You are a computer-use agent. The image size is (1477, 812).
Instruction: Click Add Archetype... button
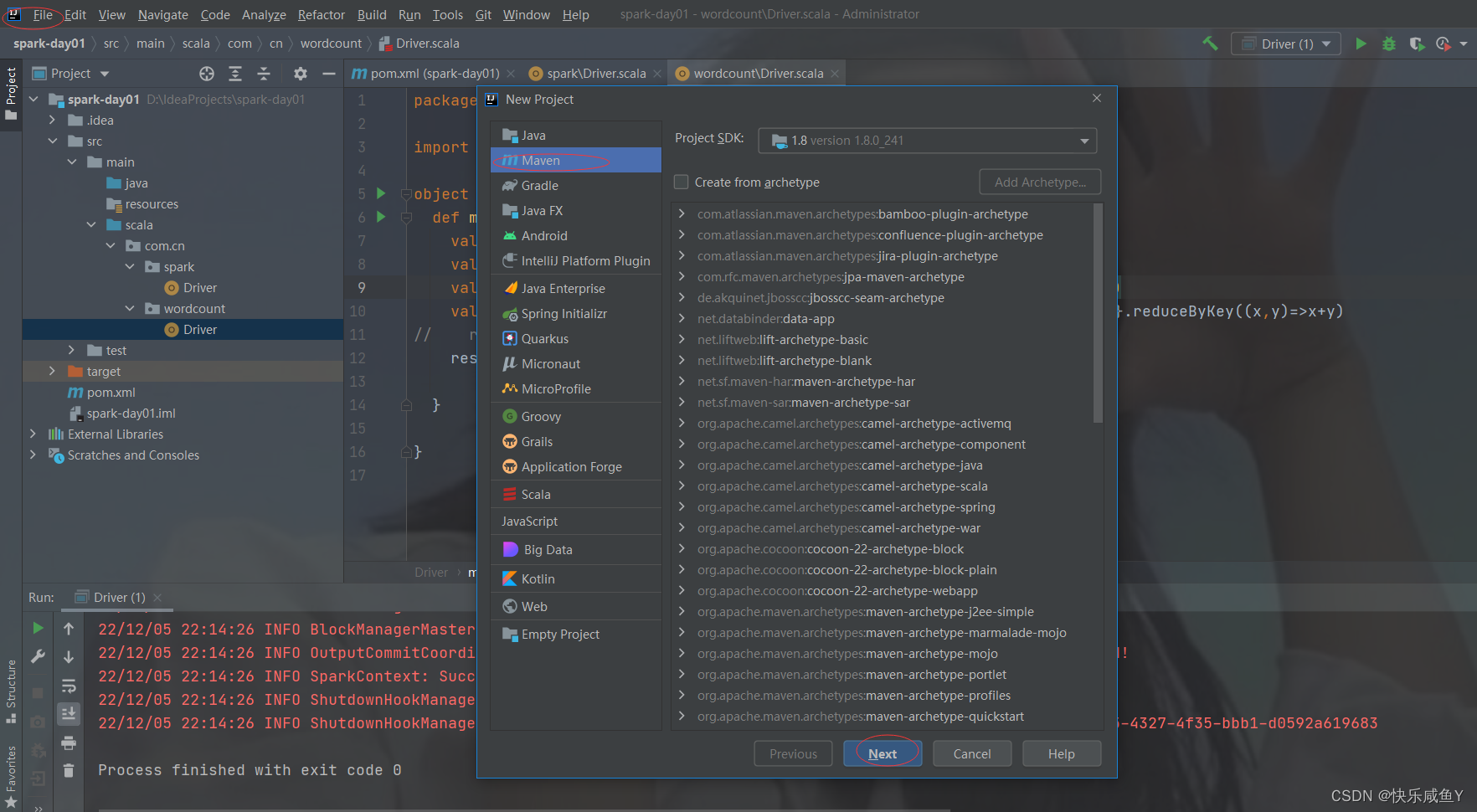click(x=1040, y=182)
